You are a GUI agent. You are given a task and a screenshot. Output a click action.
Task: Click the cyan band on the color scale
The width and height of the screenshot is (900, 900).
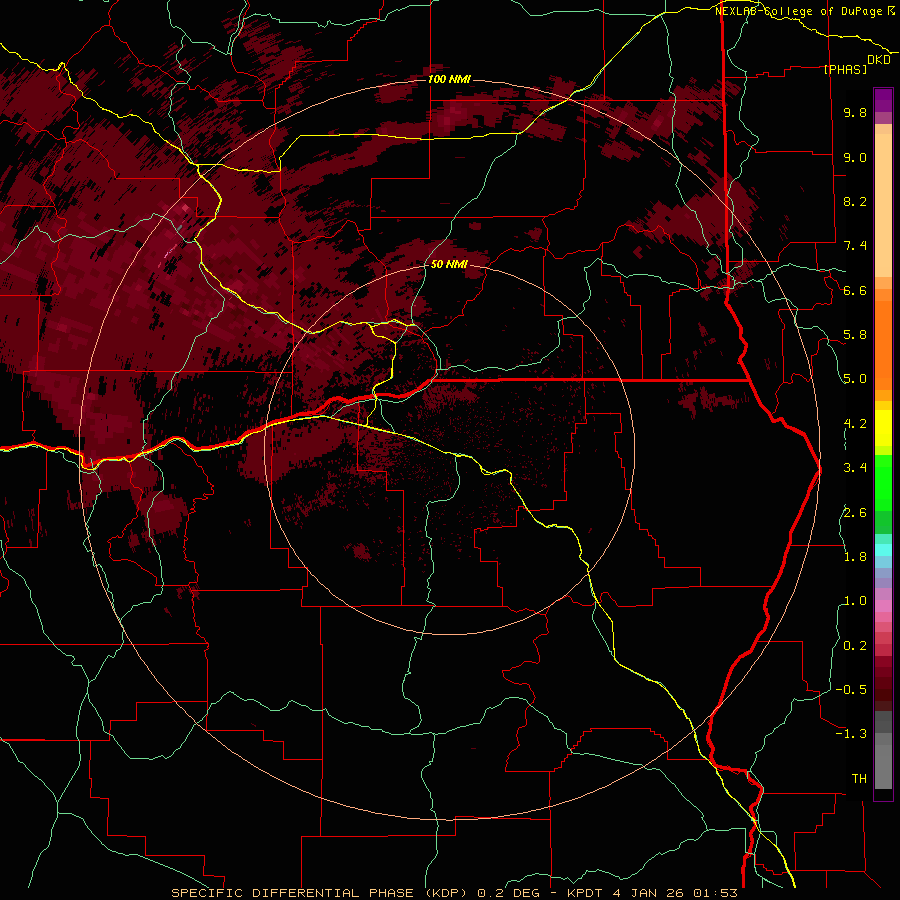tap(883, 550)
